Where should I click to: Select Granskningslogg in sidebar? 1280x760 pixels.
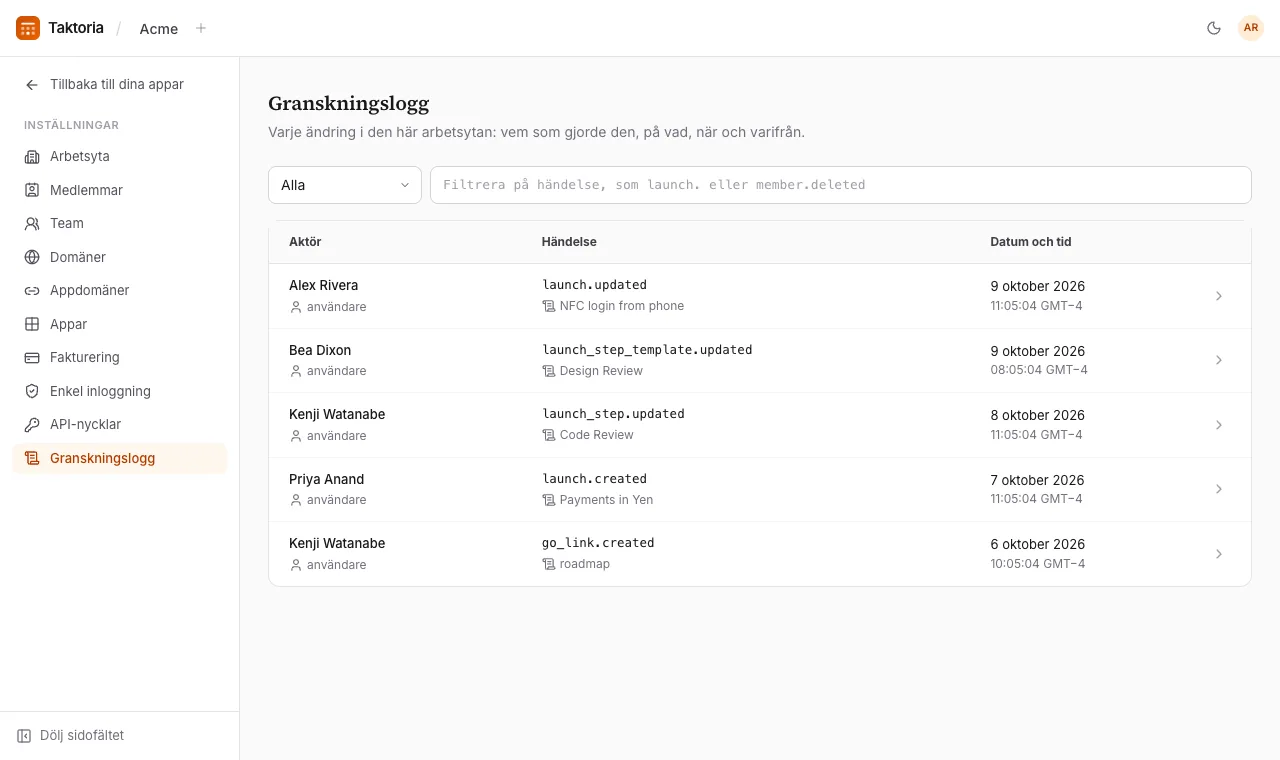pyautogui.click(x=120, y=458)
